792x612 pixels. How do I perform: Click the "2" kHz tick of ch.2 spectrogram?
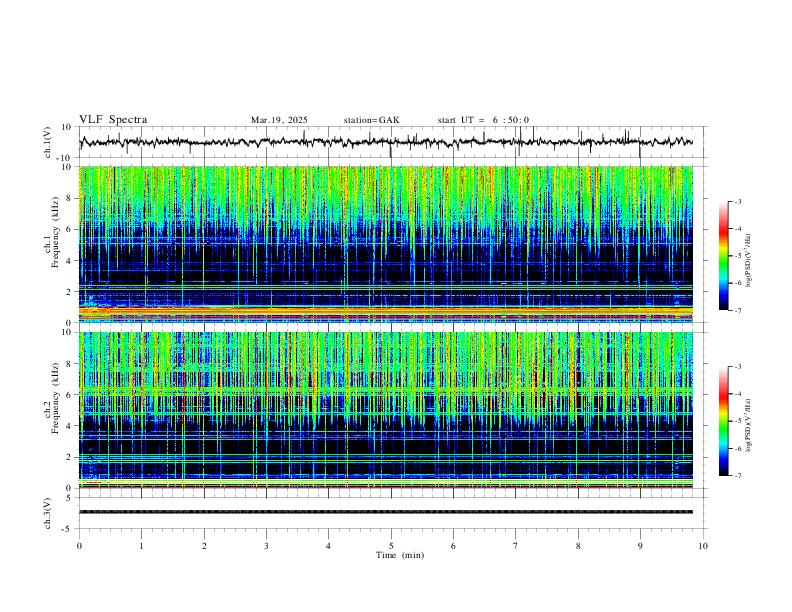point(69,457)
